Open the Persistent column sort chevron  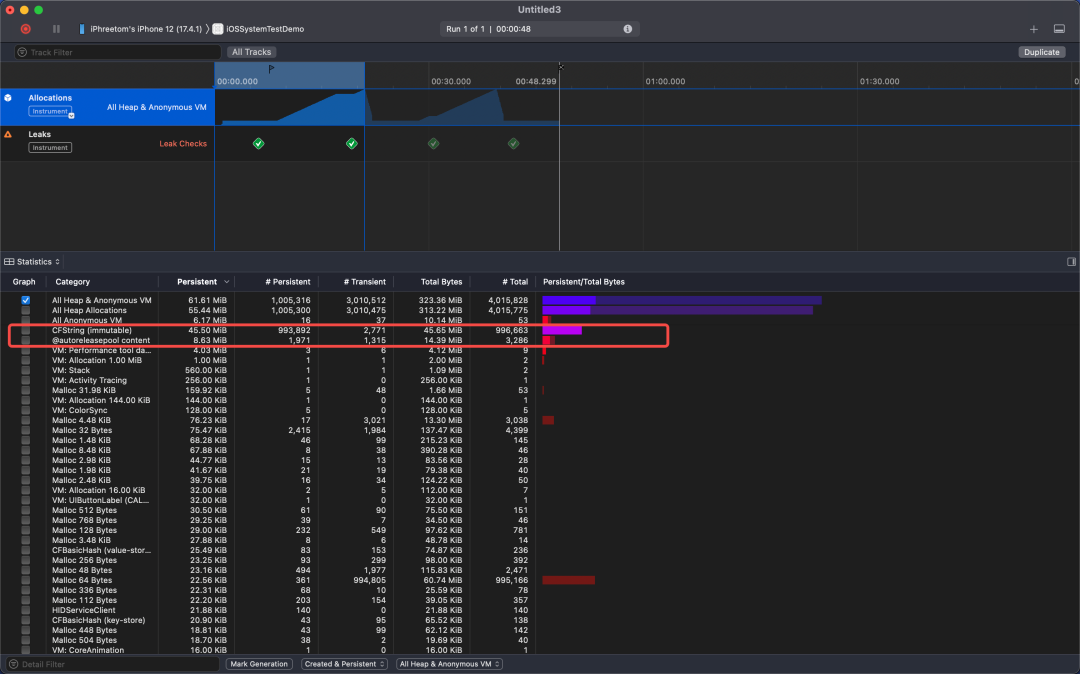(227, 282)
